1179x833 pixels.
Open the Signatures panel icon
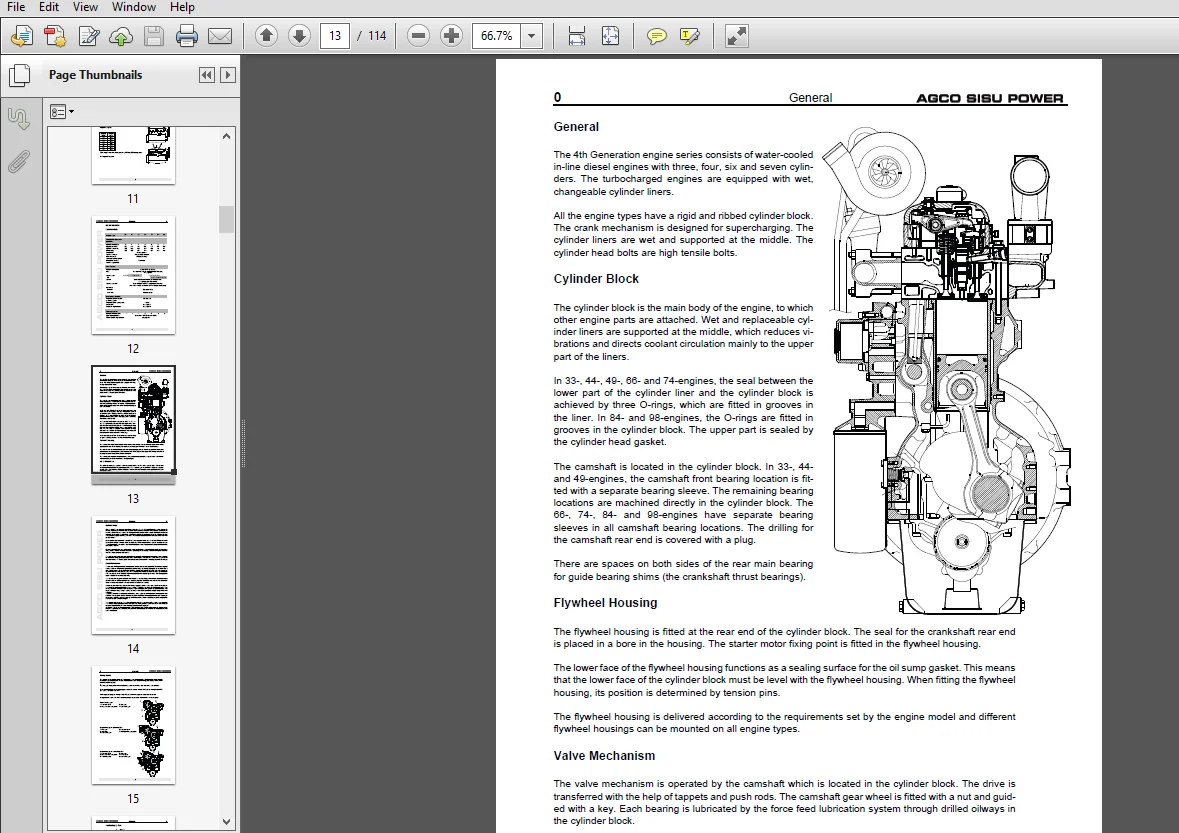point(20,118)
